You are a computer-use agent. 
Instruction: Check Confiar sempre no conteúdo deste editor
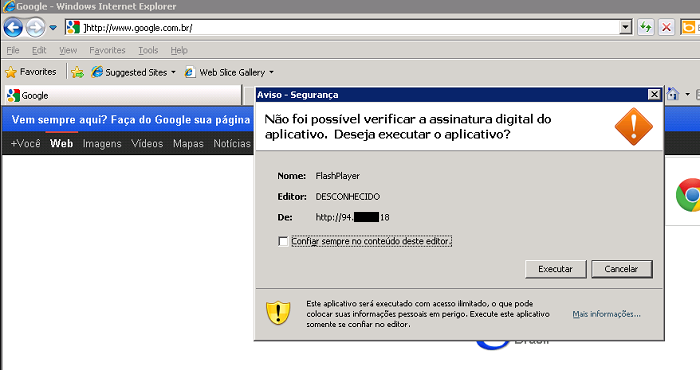(283, 241)
